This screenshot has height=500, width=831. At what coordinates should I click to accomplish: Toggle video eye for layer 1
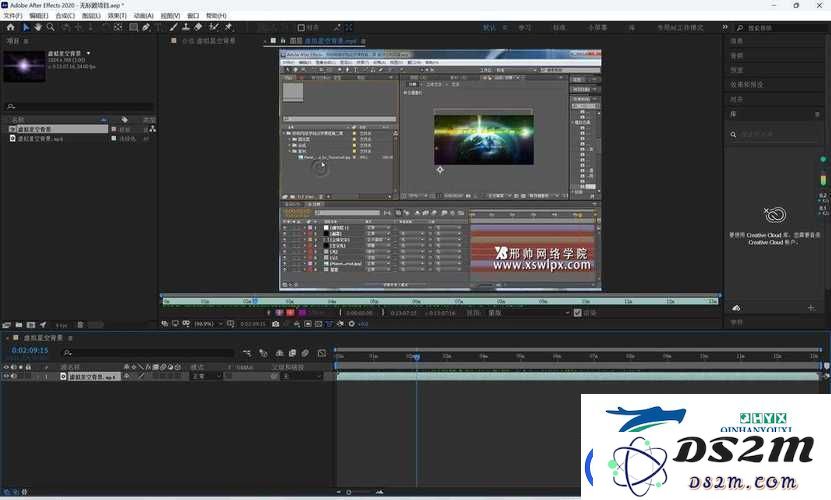point(6,376)
